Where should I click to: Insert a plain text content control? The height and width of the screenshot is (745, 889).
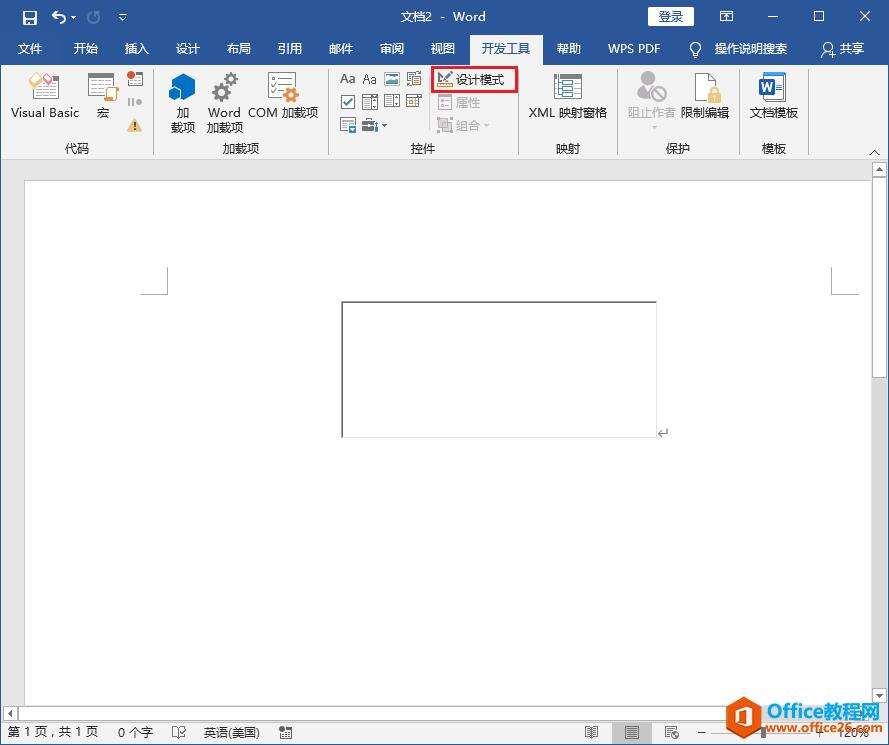point(370,79)
